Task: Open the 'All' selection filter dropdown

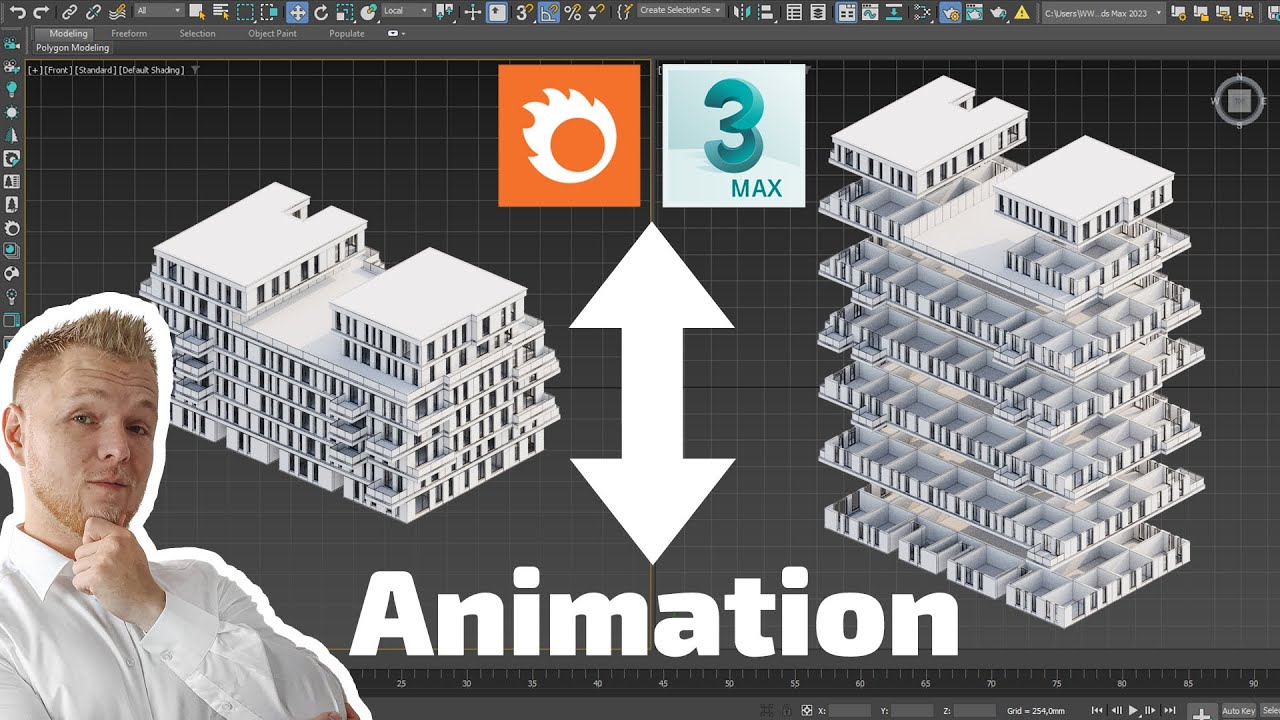Action: [x=158, y=11]
